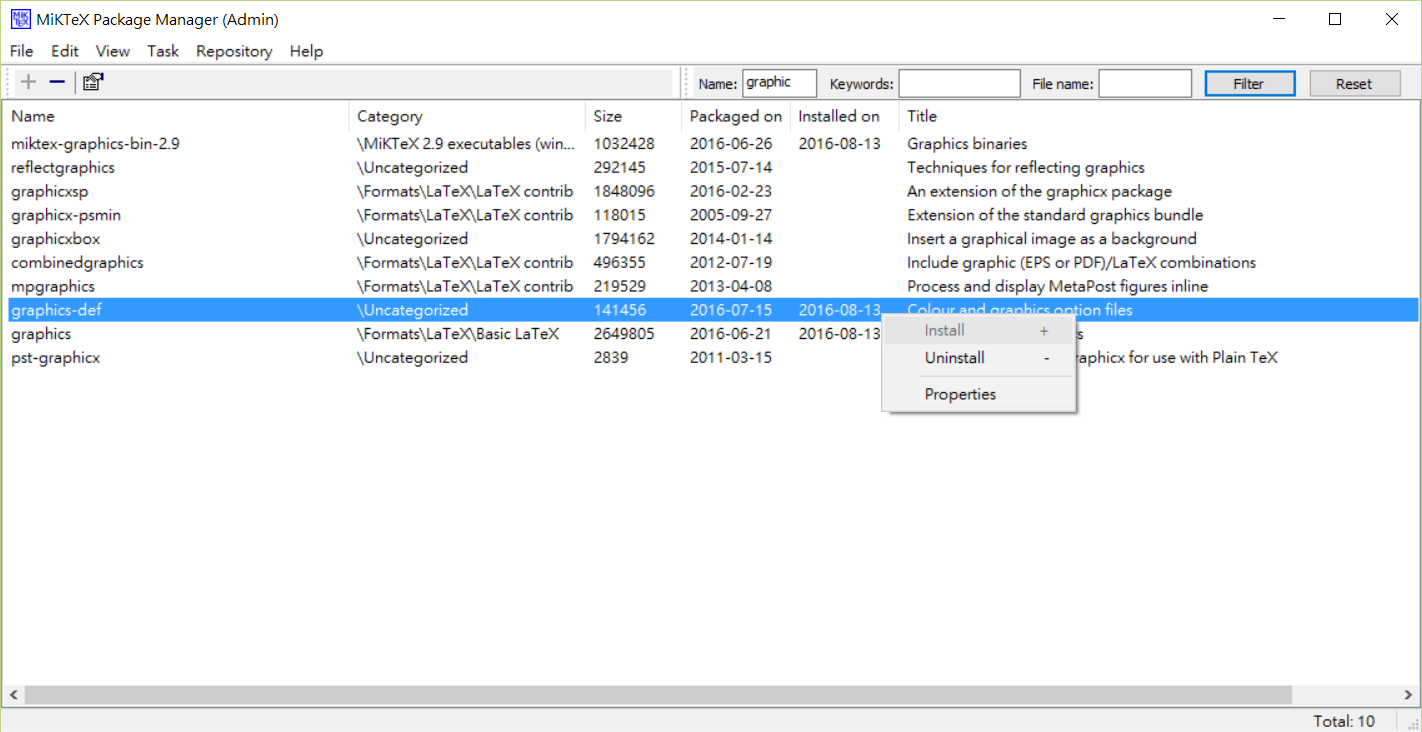1422x732 pixels.
Task: Open the Repository menu
Action: (234, 51)
